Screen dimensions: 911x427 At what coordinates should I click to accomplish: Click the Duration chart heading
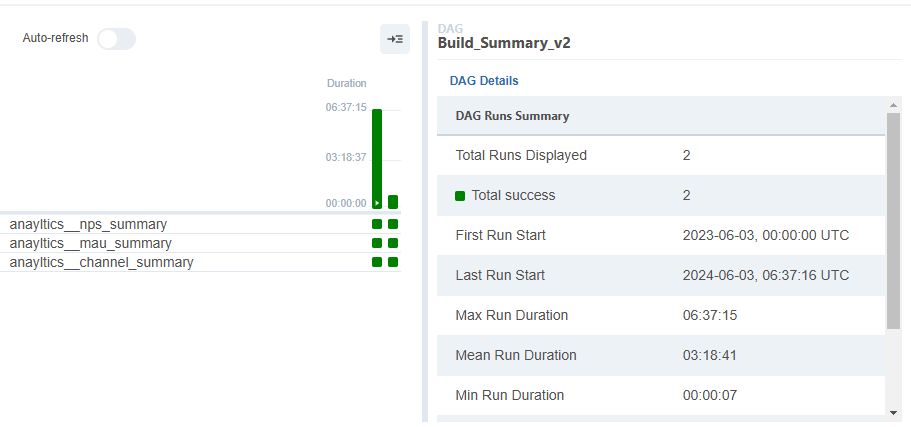(x=347, y=83)
